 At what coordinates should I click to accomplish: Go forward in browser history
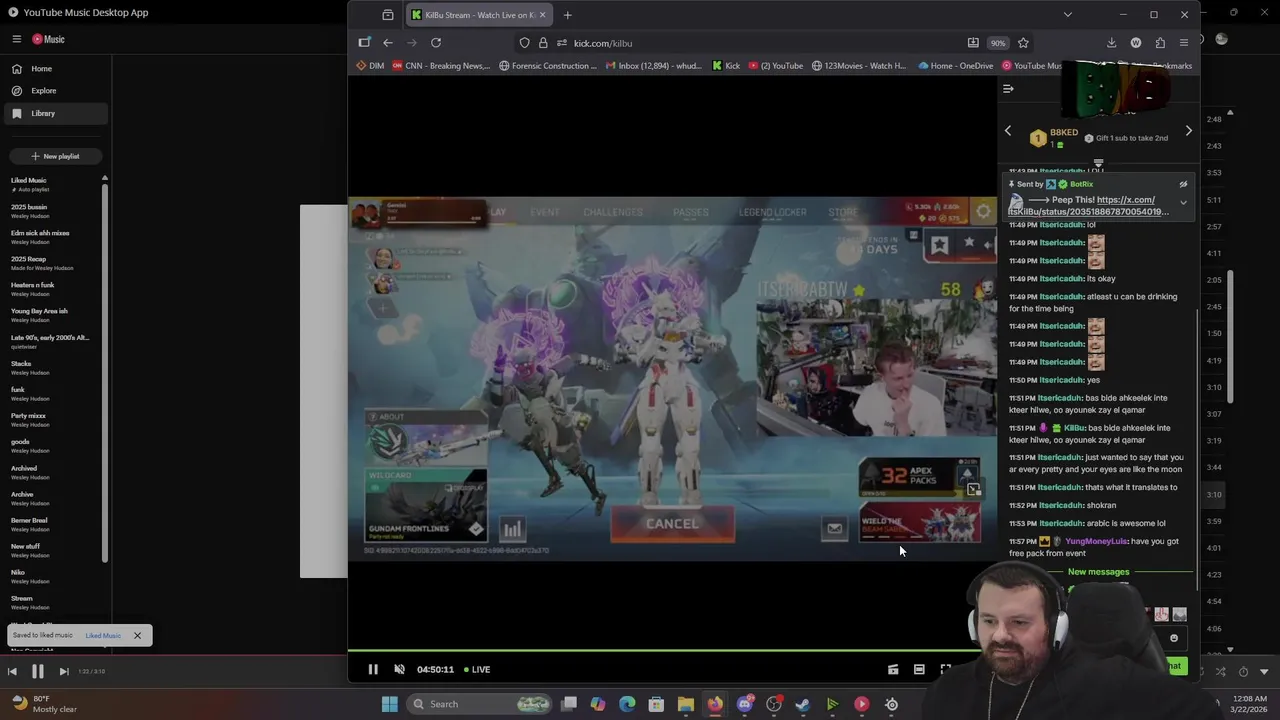pyautogui.click(x=412, y=43)
